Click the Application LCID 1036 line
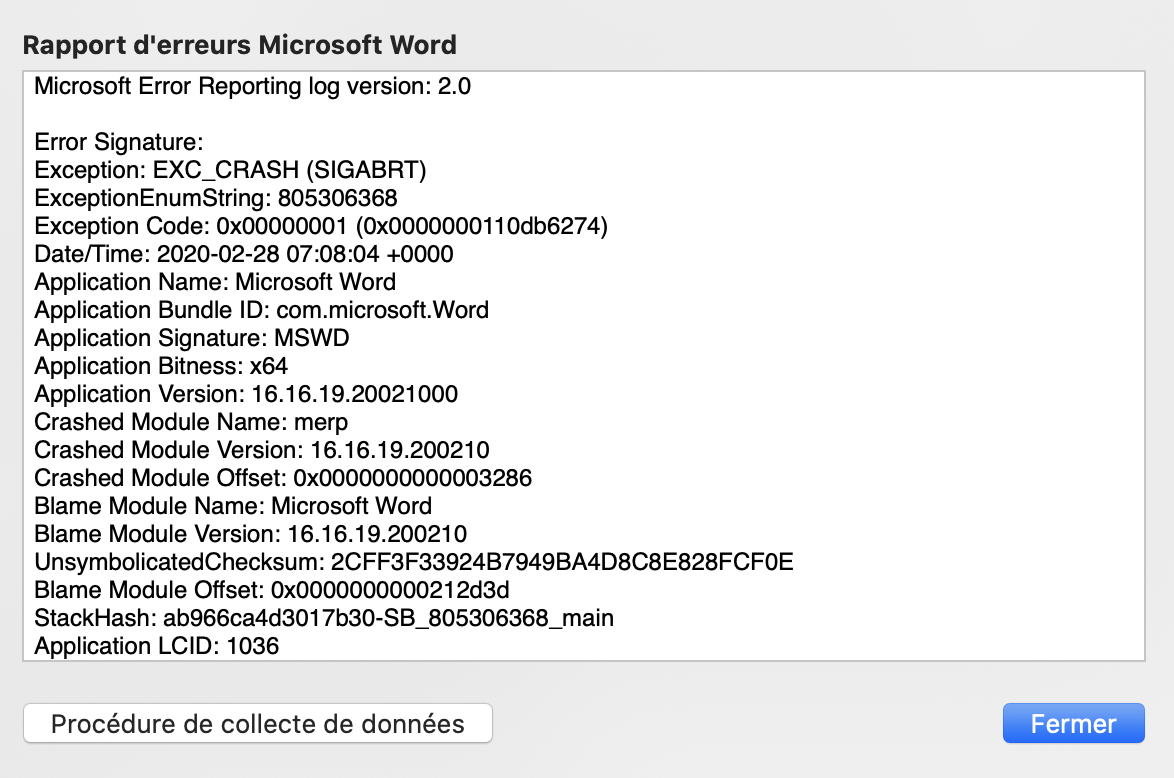The image size is (1174, 778). pos(156,646)
